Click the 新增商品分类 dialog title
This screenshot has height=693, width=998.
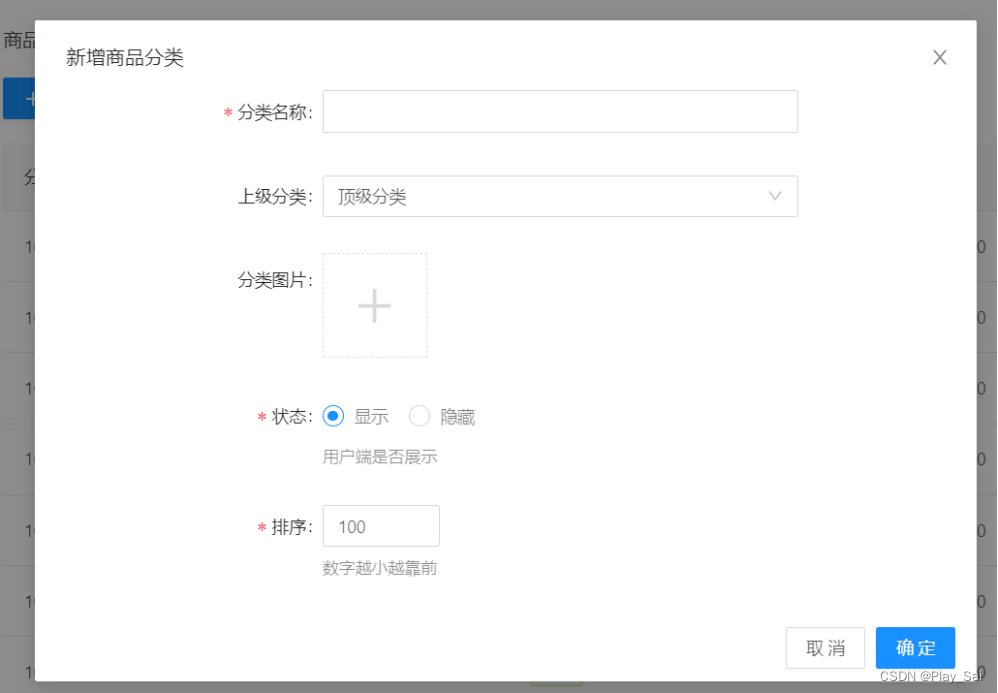(125, 58)
